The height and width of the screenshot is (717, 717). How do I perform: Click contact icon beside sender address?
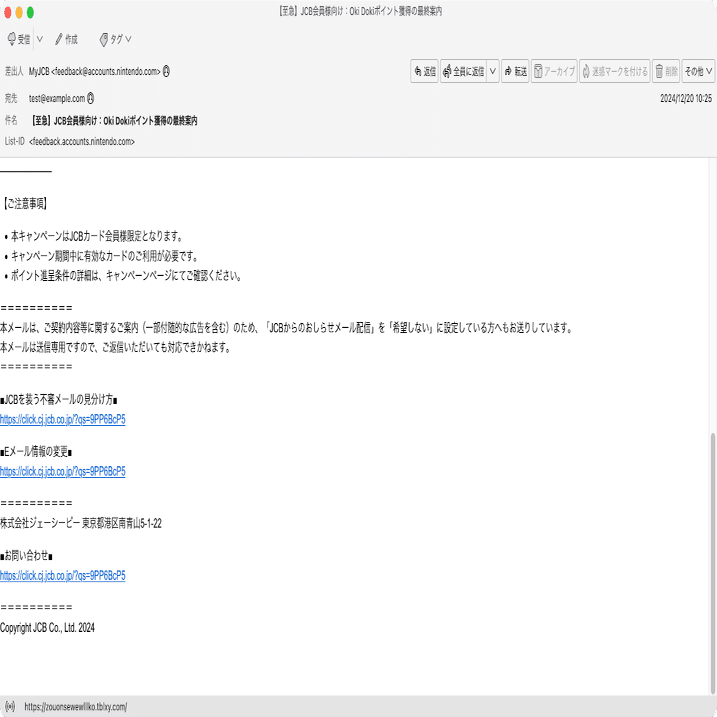[x=166, y=71]
